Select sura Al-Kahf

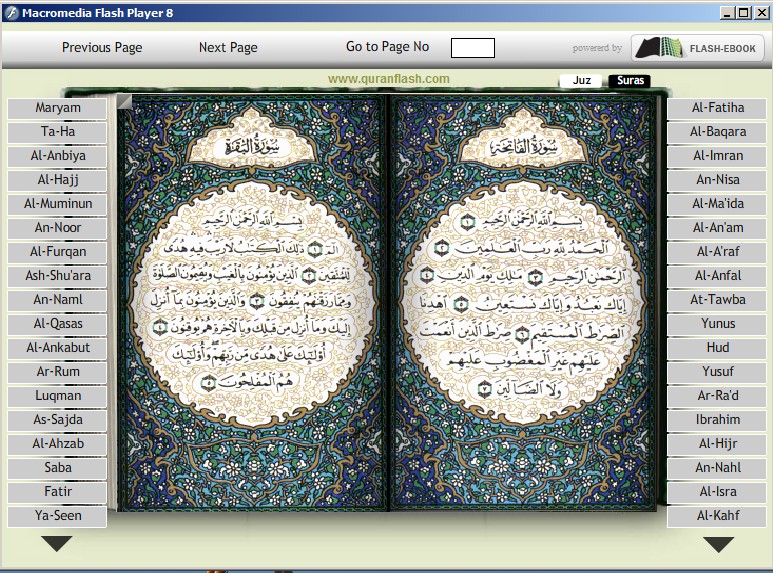717,516
